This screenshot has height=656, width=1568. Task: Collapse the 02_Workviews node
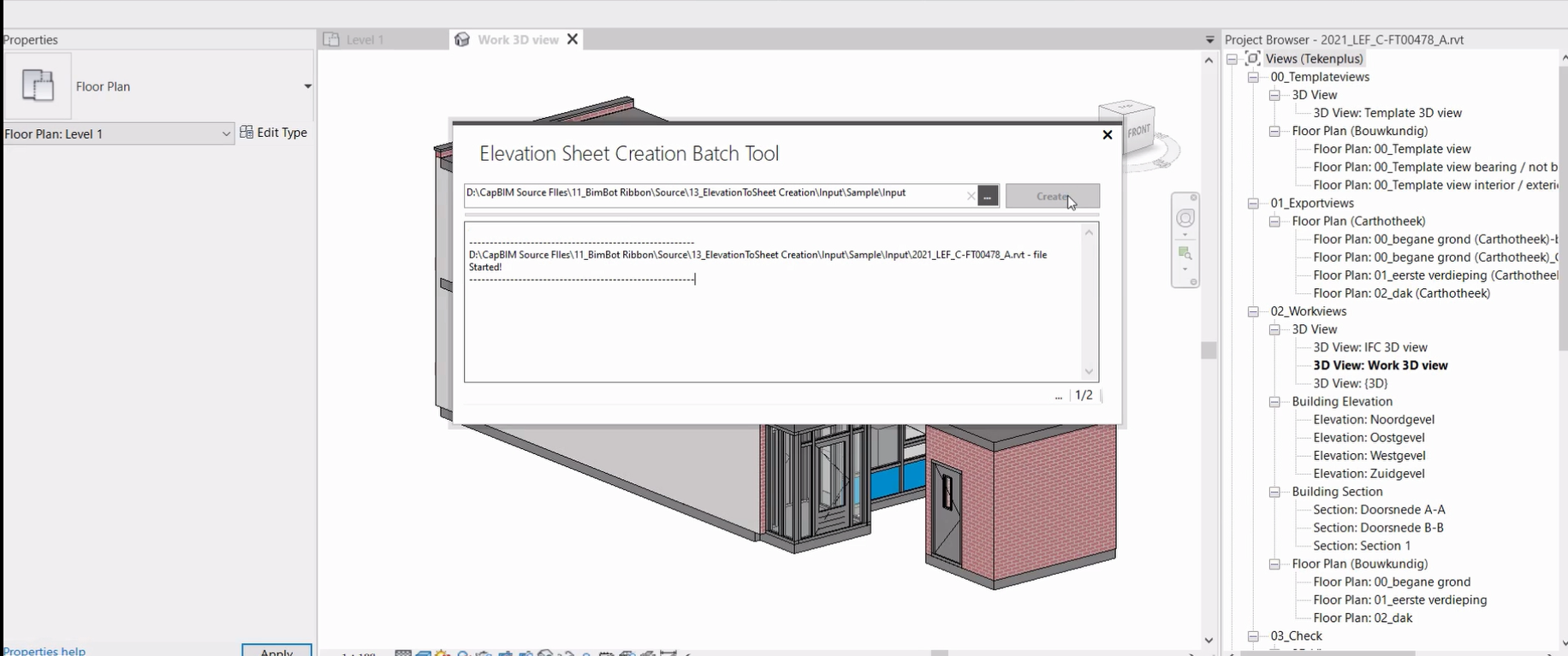[x=1253, y=311]
